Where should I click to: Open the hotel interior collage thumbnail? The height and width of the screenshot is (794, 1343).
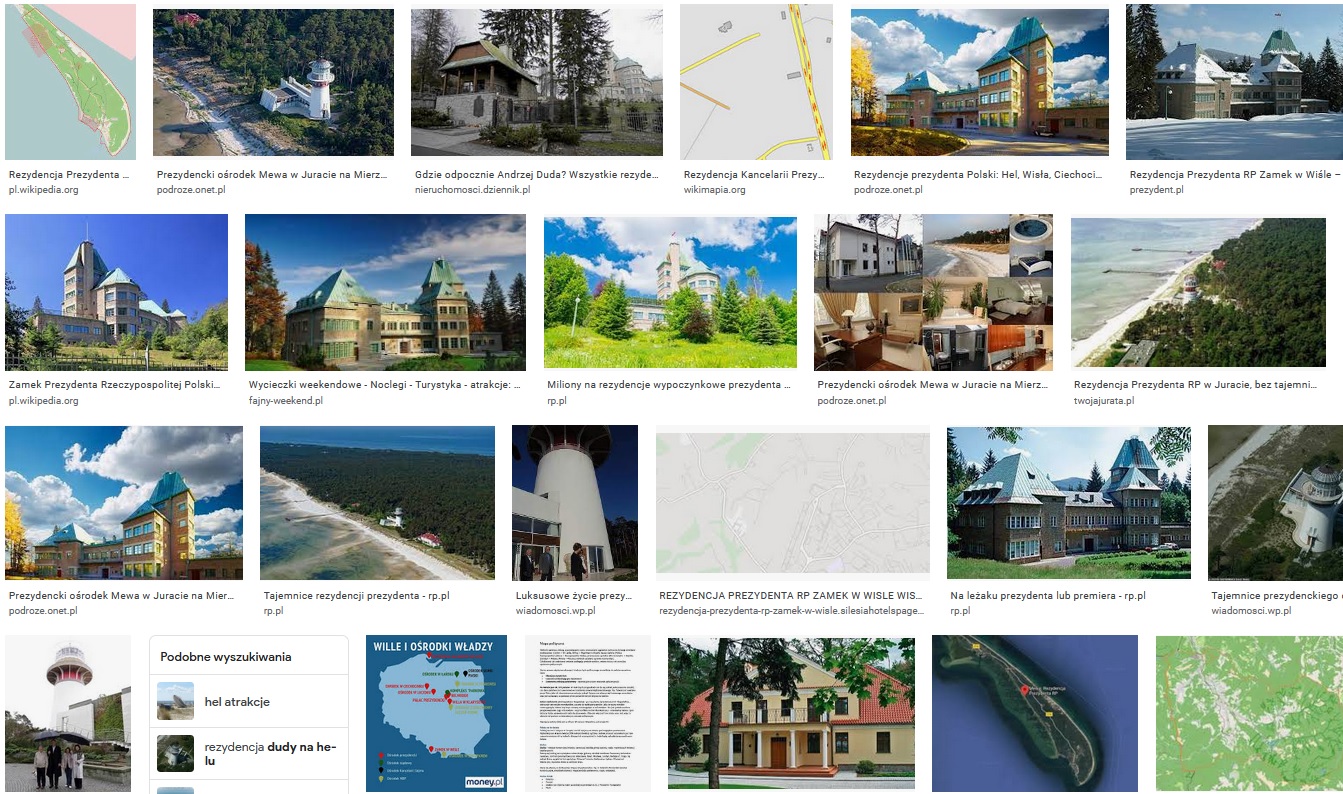point(933,292)
